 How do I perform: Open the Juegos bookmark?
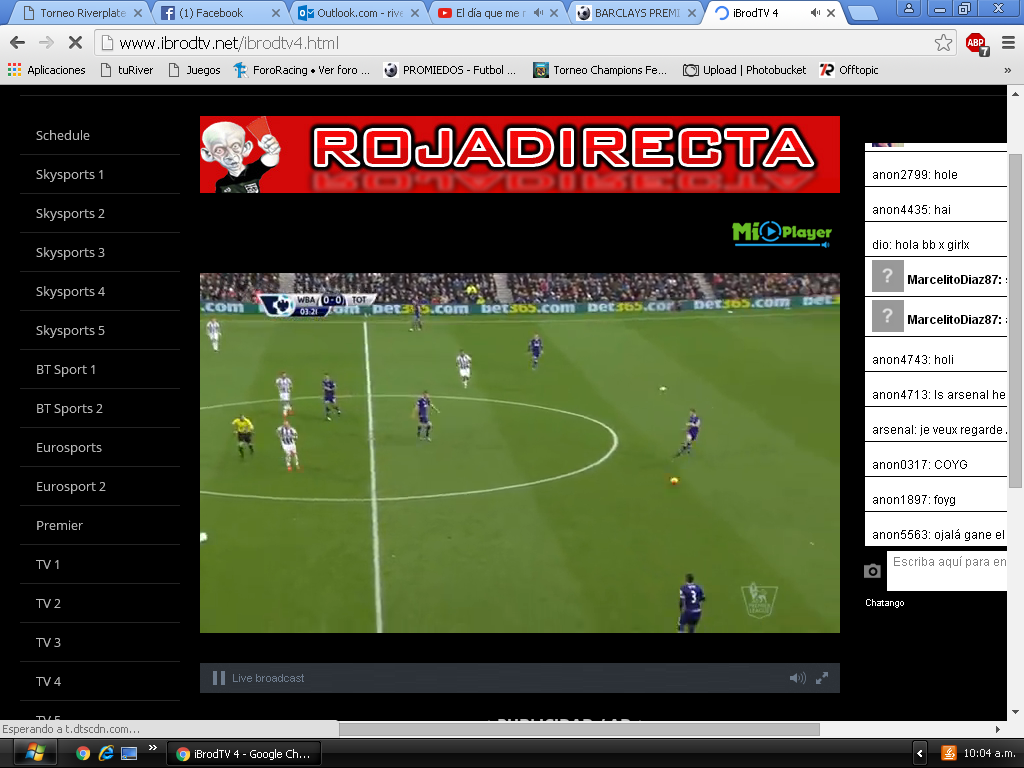tap(195, 70)
